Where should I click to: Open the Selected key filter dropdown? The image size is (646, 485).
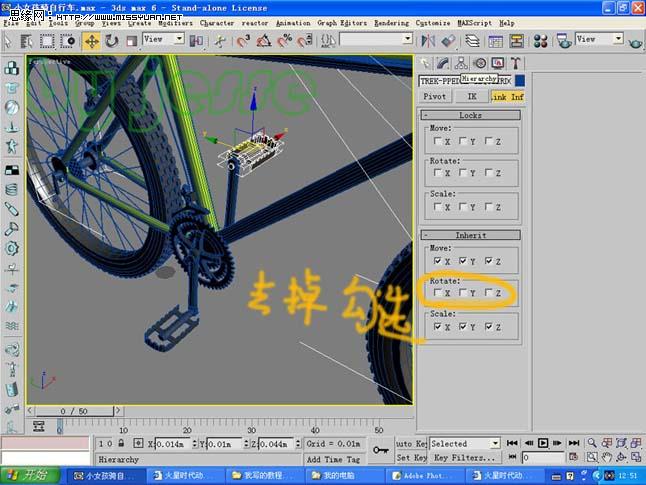465,443
